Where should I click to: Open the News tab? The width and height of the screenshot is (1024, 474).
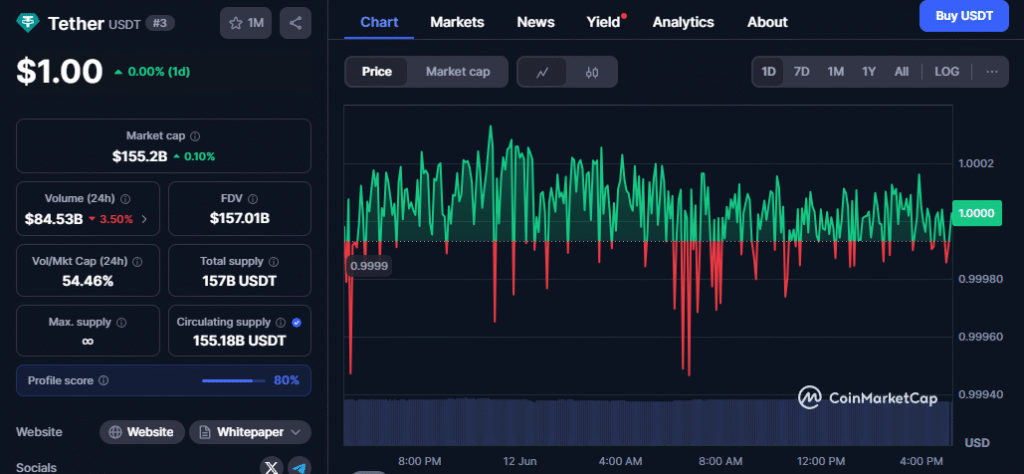coord(536,22)
